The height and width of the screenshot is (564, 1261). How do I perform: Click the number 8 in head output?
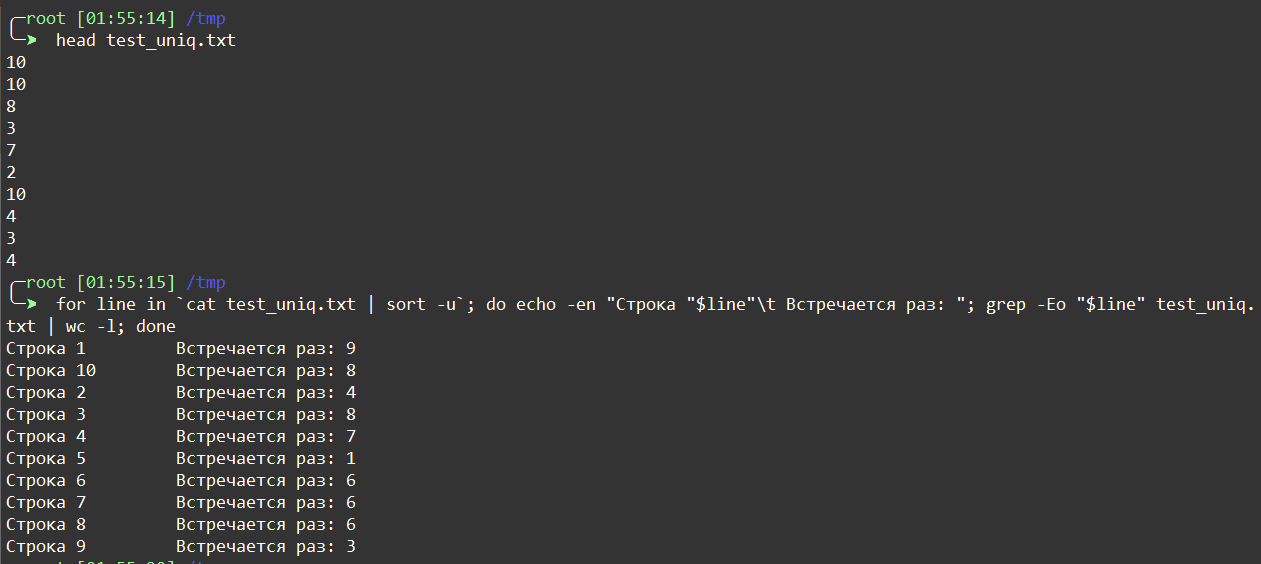pos(11,106)
